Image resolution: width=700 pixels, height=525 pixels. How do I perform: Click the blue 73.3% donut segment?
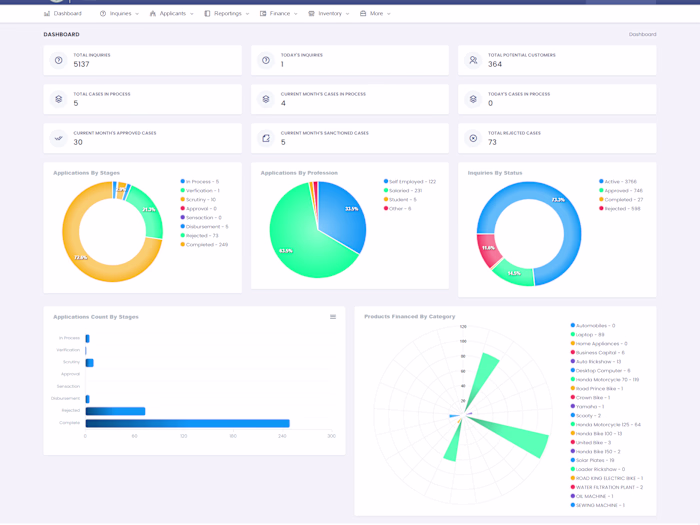click(567, 214)
